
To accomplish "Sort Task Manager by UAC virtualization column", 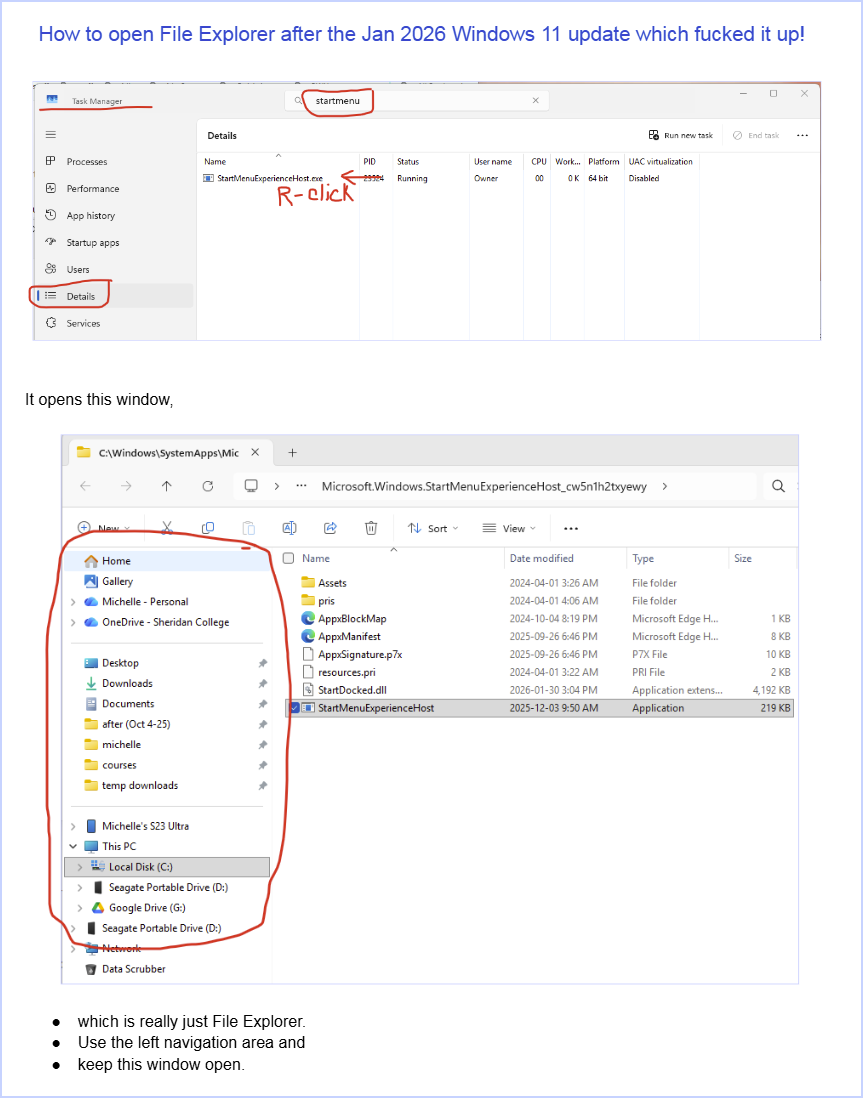I will pos(661,161).
